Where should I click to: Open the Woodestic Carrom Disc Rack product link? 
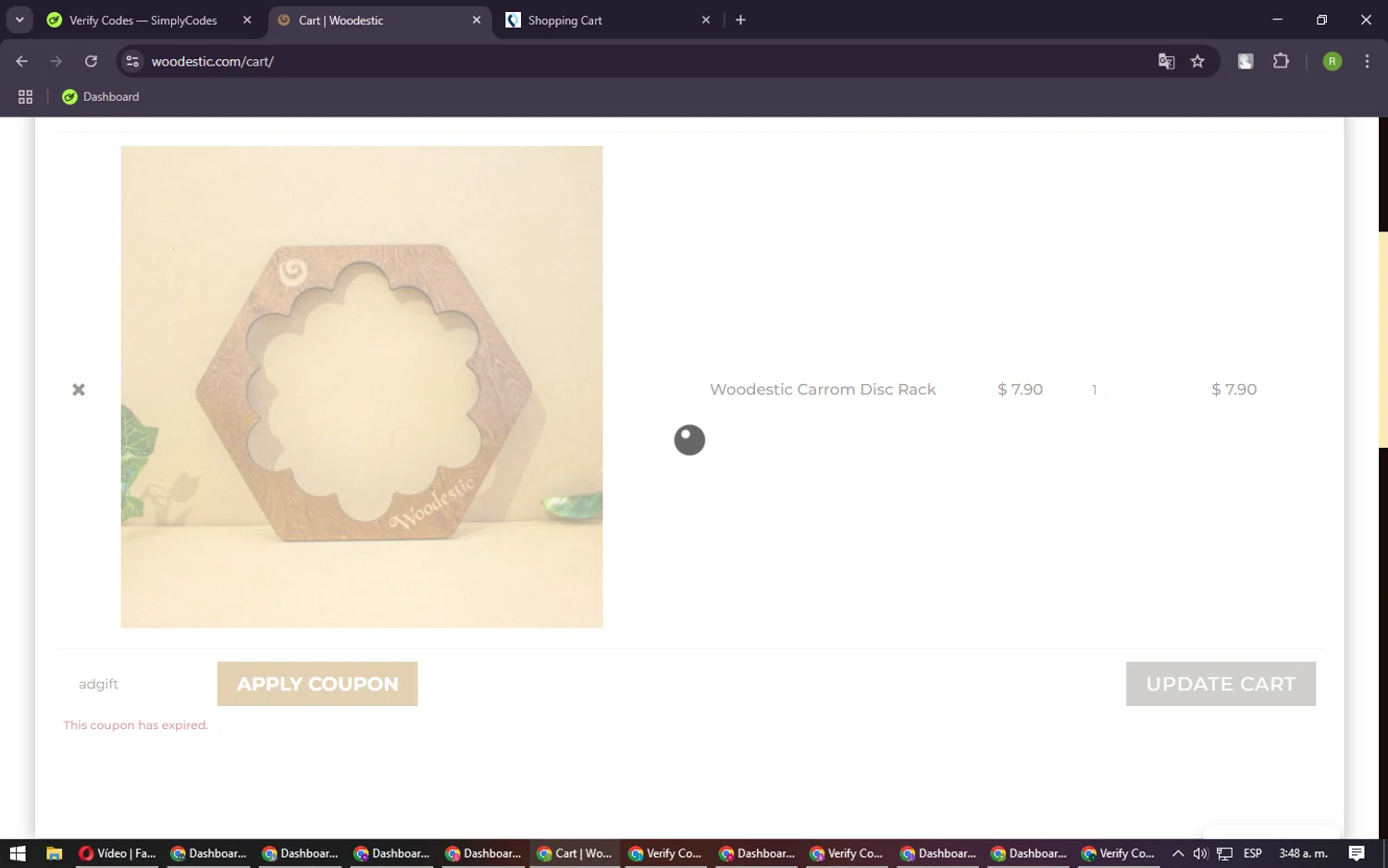[x=823, y=390]
